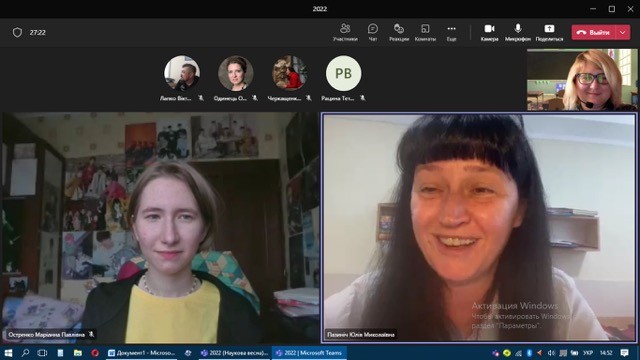Click the meeting shield security icon
This screenshot has height=360, width=640.
tap(17, 32)
